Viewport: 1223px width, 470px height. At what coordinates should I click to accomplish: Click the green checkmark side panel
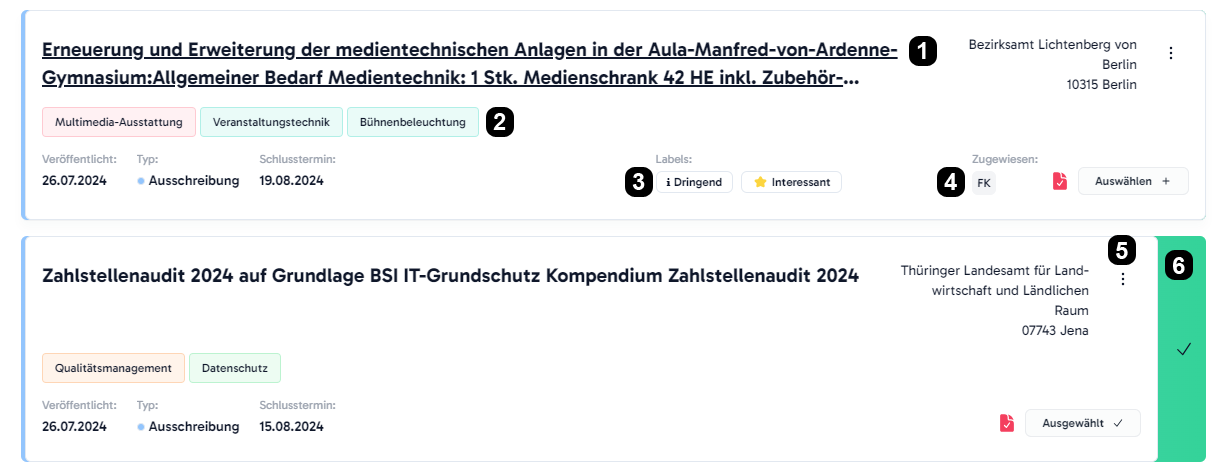[x=1182, y=349]
